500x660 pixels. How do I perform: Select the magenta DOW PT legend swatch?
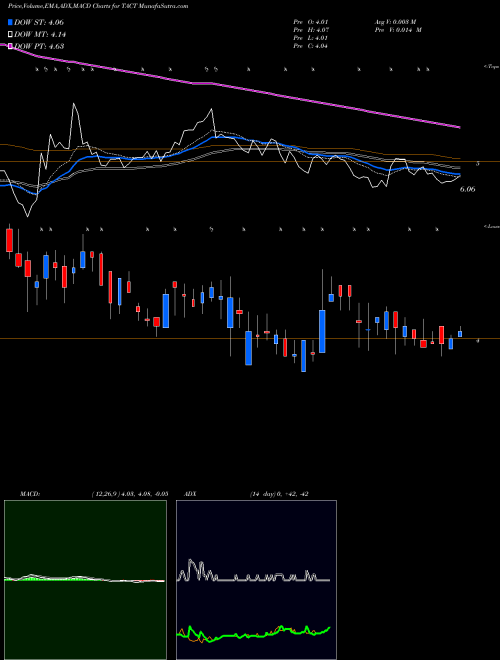[11, 46]
